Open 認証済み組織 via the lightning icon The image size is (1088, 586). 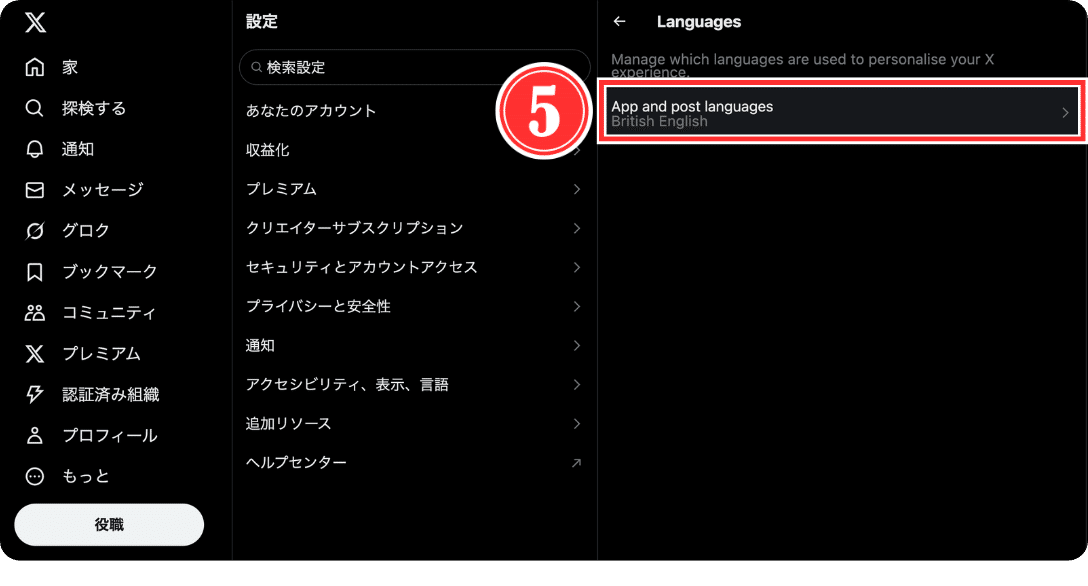coord(34,394)
